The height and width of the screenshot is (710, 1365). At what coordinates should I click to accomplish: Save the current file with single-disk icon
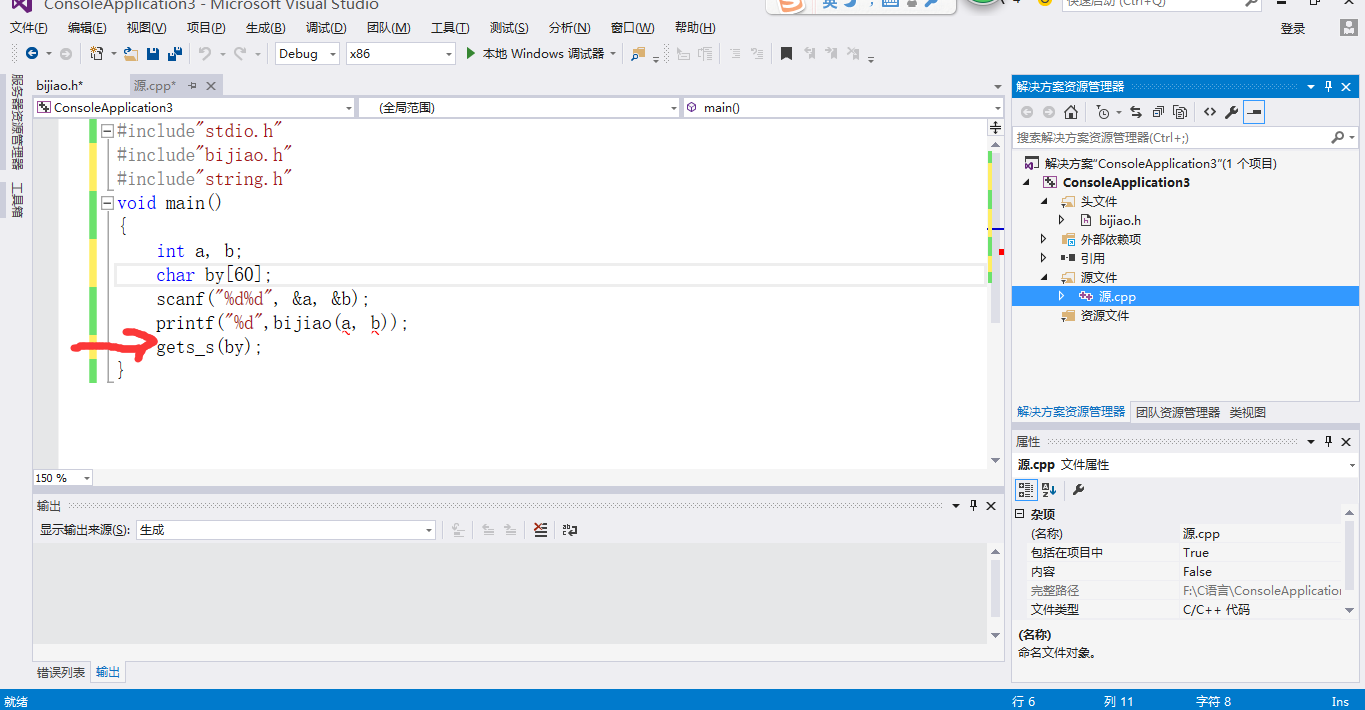coord(153,54)
